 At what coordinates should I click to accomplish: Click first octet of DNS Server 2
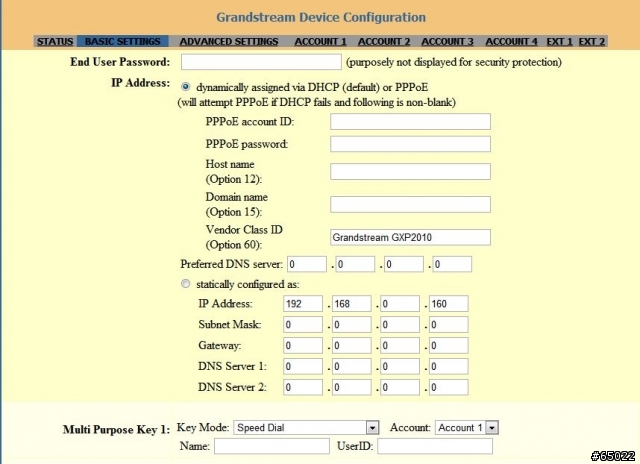(x=303, y=387)
